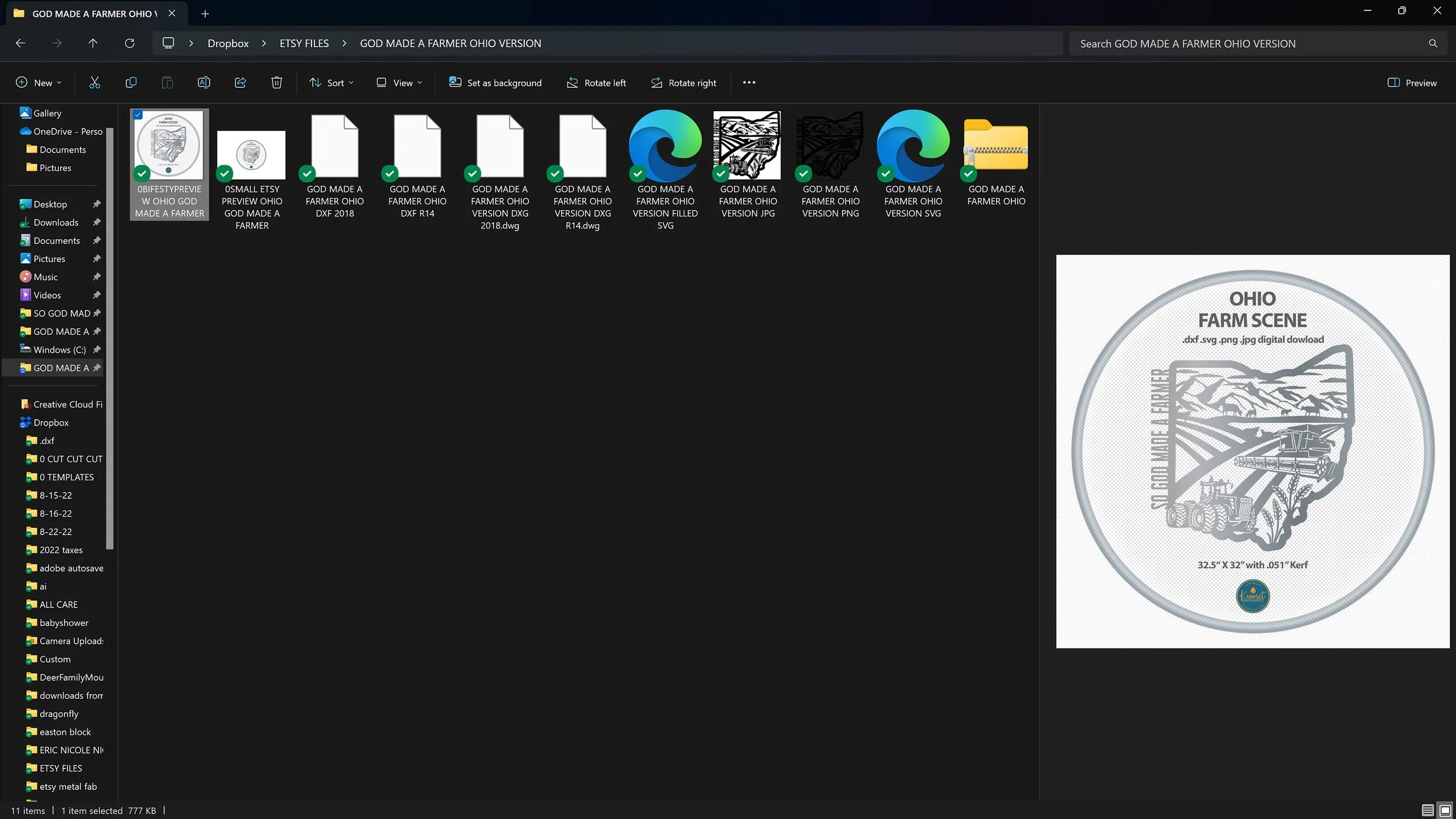Click the Set as background button
The height and width of the screenshot is (819, 1456).
pos(495,83)
